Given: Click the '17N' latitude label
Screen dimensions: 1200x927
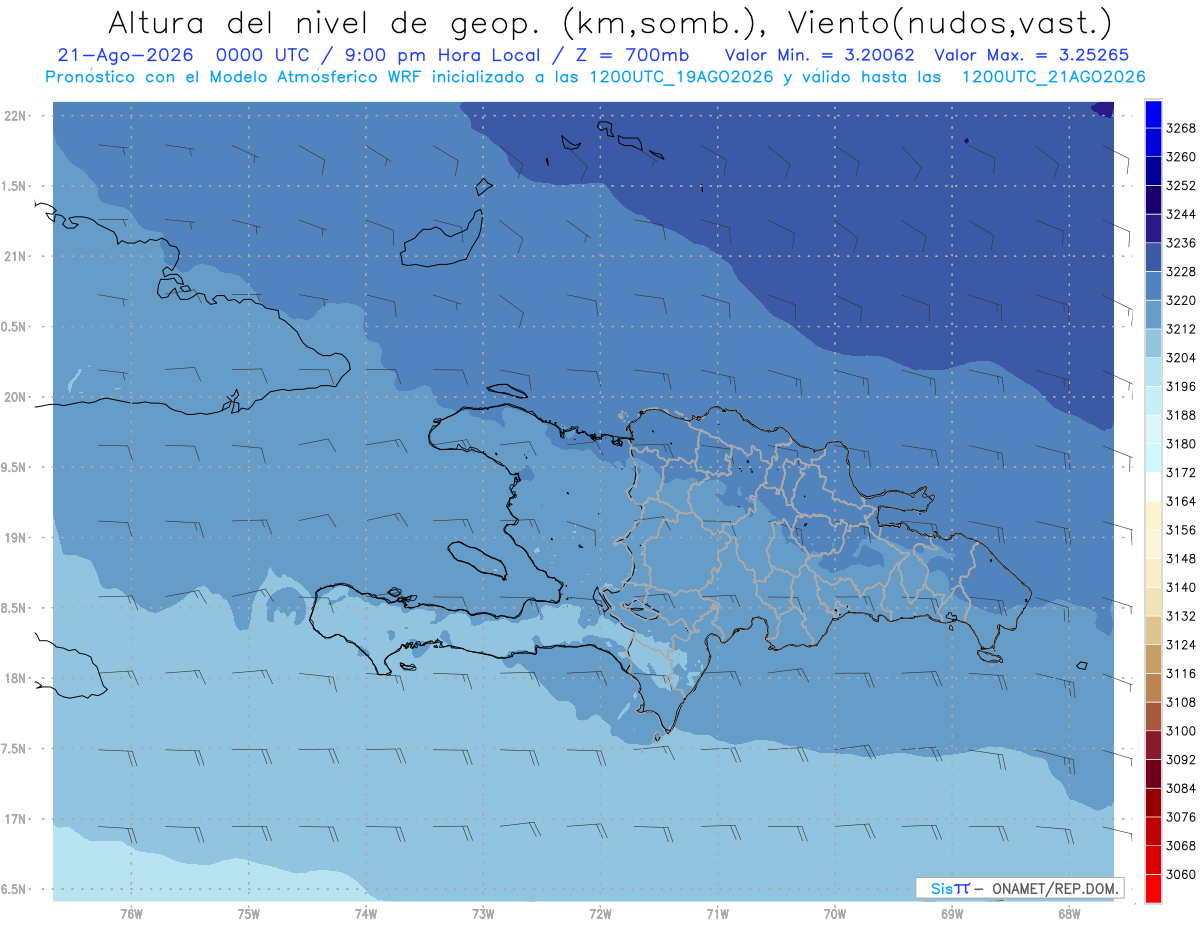Looking at the screenshot, I should click(x=15, y=819).
